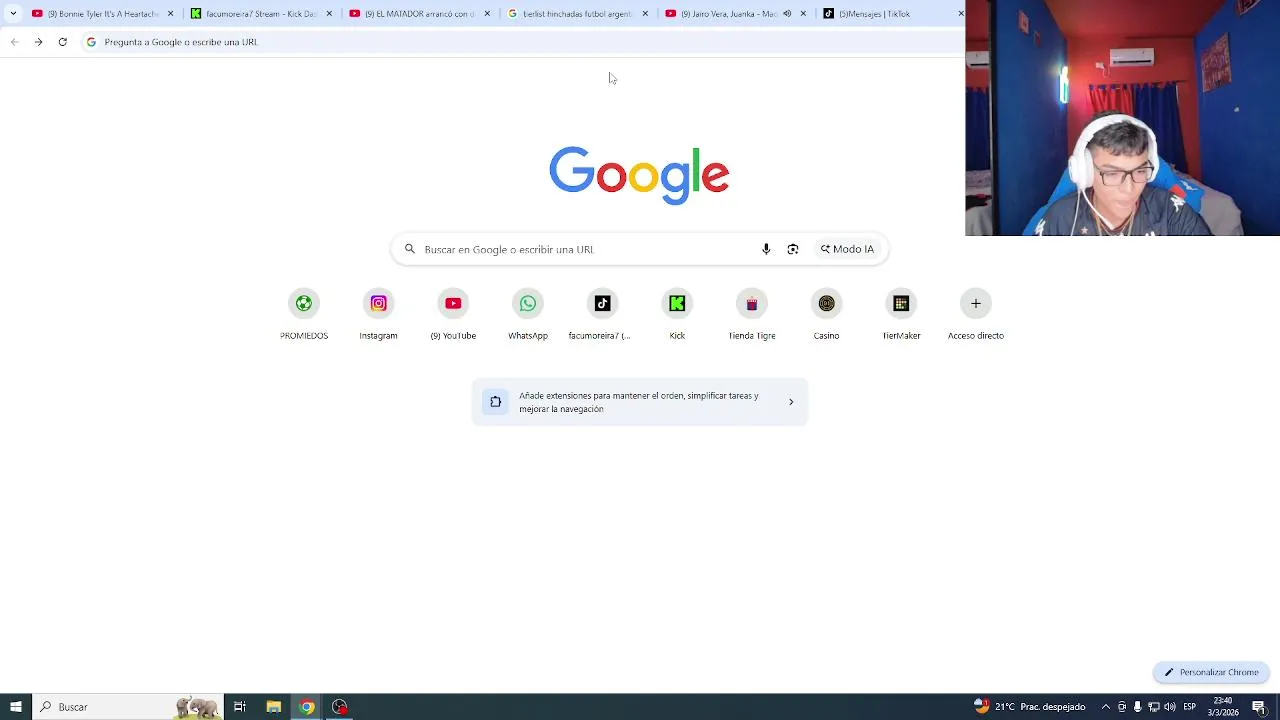
Task: Open the Instagram shortcut
Action: pos(378,315)
